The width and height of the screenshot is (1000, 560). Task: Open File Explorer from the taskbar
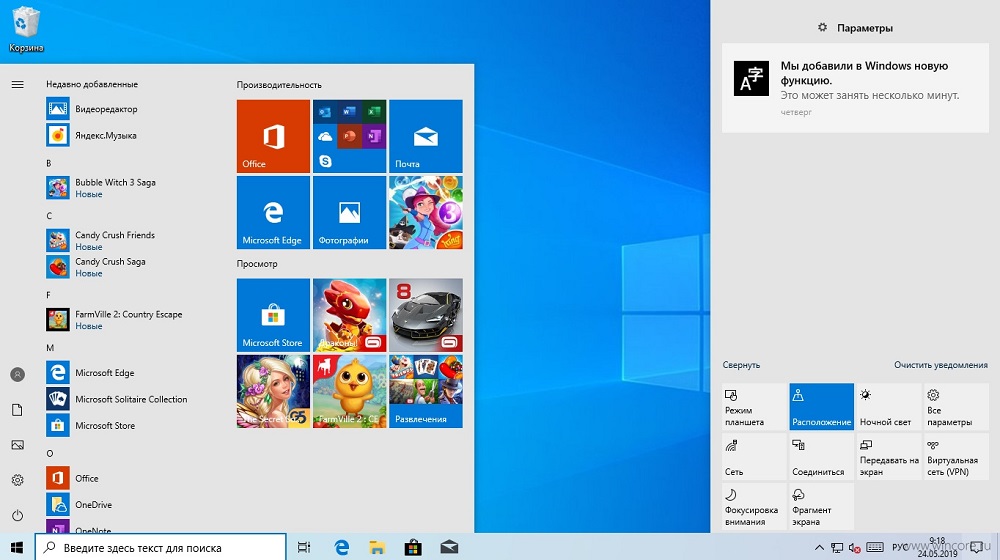[376, 547]
